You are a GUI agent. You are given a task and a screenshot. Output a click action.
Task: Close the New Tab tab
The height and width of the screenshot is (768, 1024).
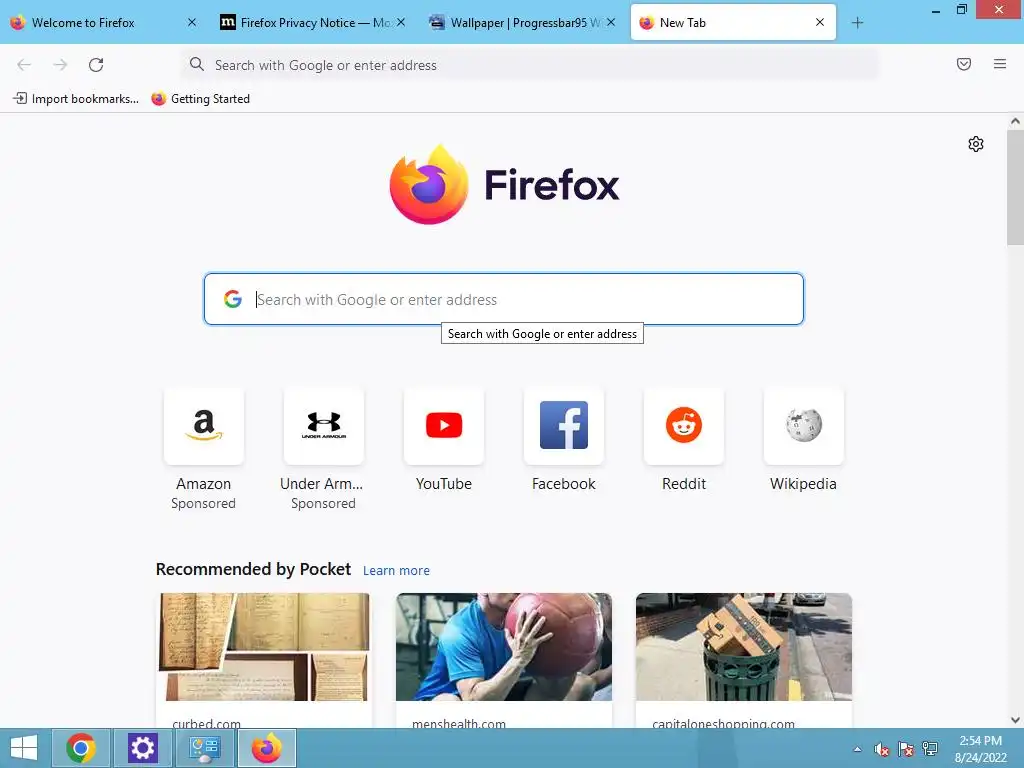click(x=820, y=22)
